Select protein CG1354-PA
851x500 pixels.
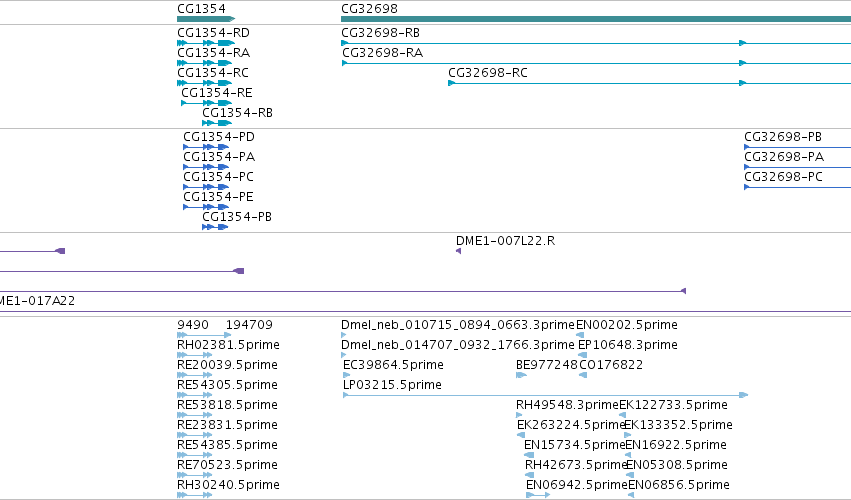(219, 157)
